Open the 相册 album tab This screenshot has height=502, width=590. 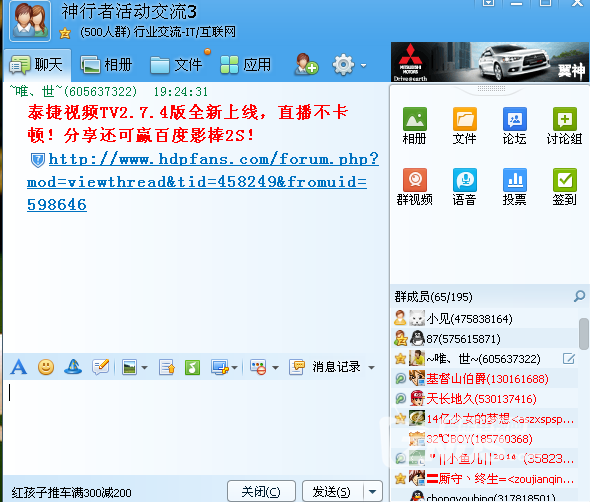(x=106, y=65)
